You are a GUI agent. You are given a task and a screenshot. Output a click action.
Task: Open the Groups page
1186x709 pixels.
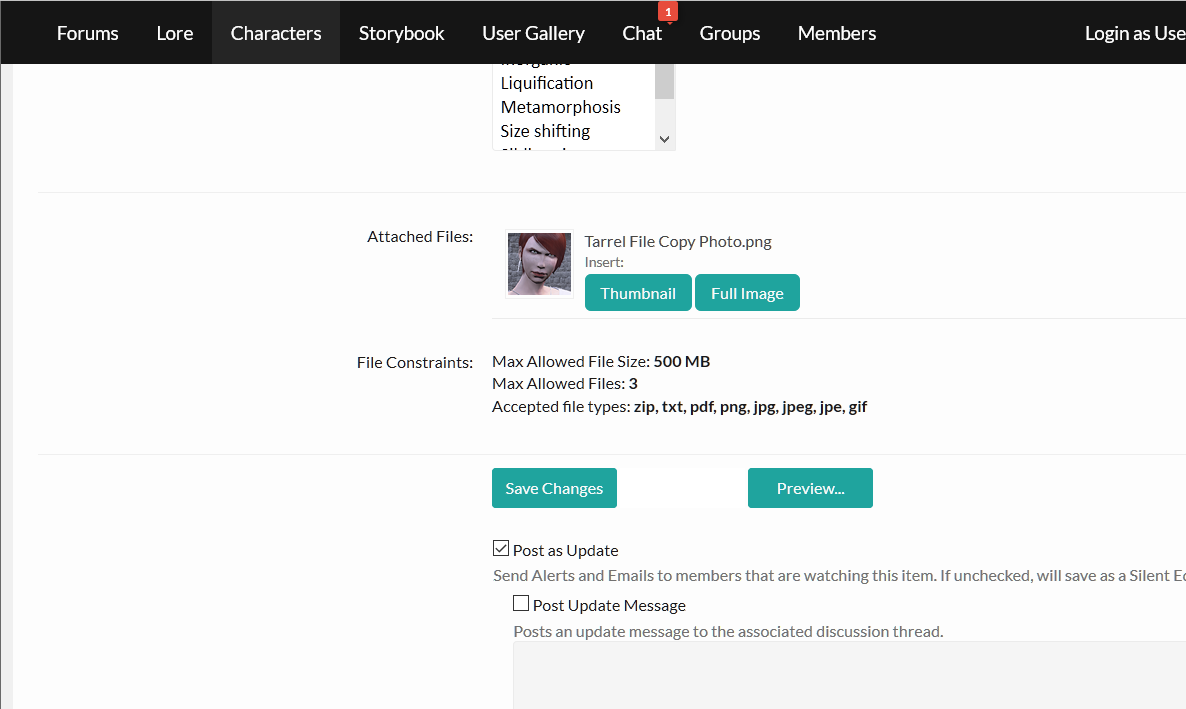pos(730,33)
